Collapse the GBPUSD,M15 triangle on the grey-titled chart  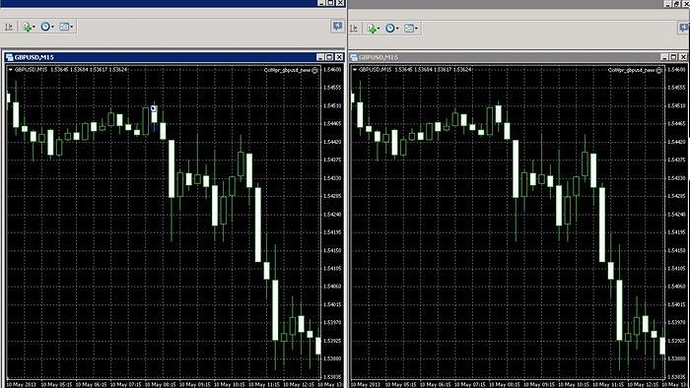pos(354,70)
